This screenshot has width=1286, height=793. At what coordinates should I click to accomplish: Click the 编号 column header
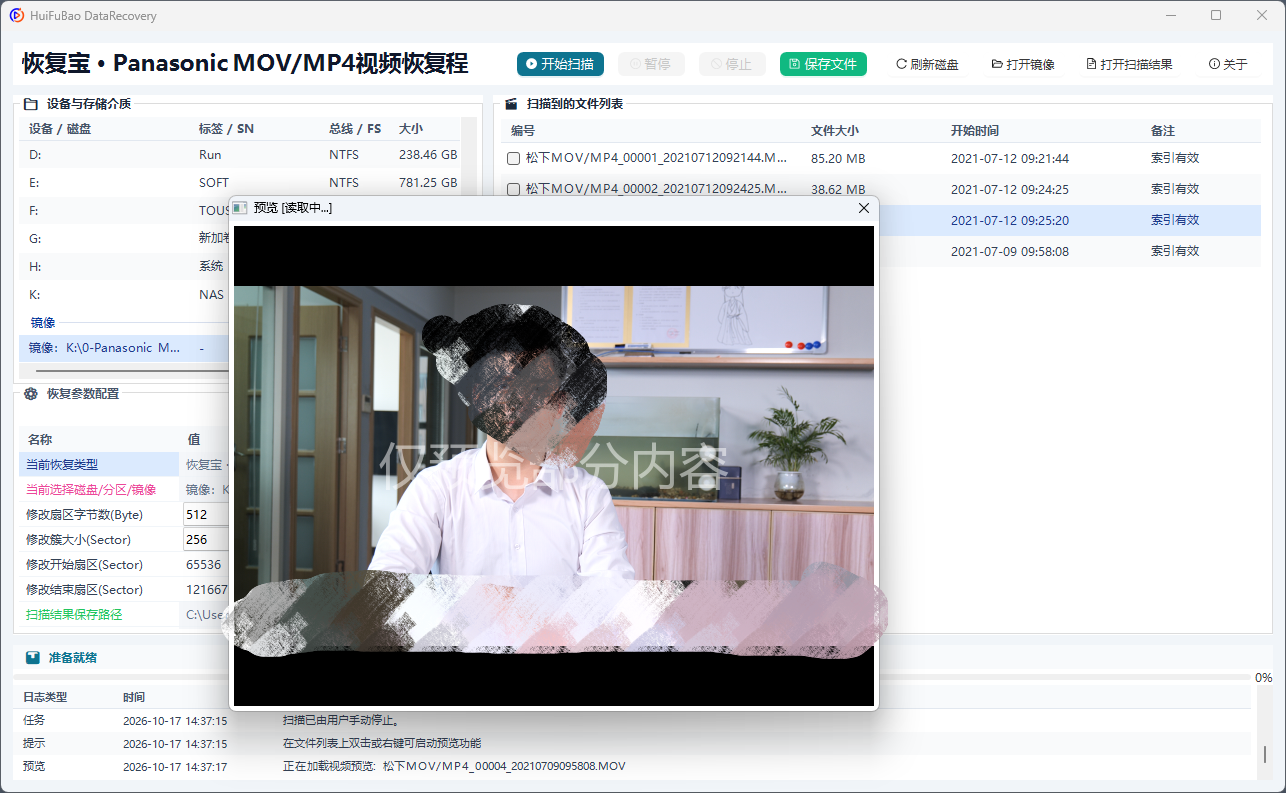pyautogui.click(x=523, y=131)
